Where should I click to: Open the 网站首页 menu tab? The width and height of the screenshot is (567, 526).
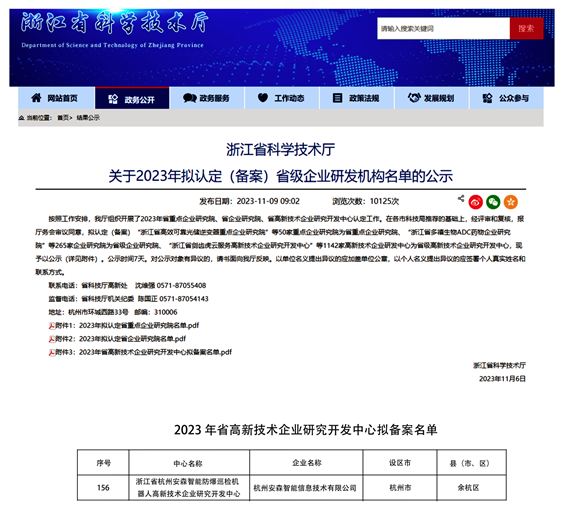(56, 98)
